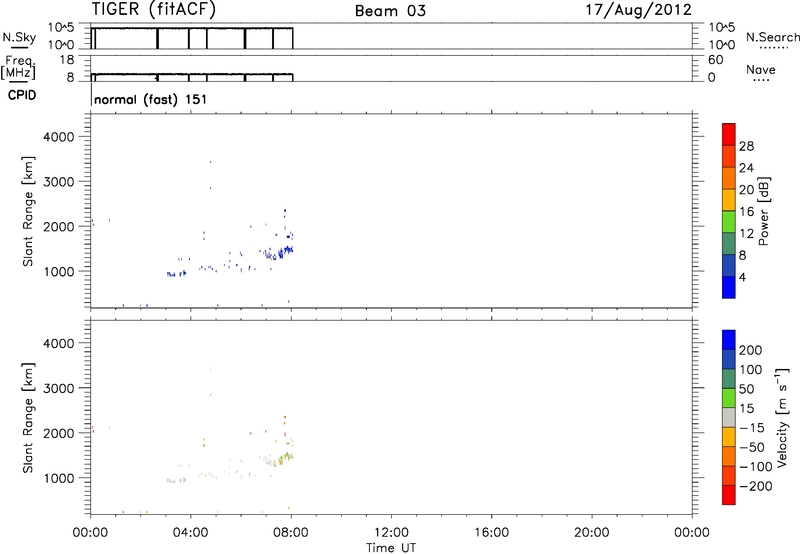This screenshot has height=554, width=800.
Task: Click the Time UT axis label
Action: 391,548
